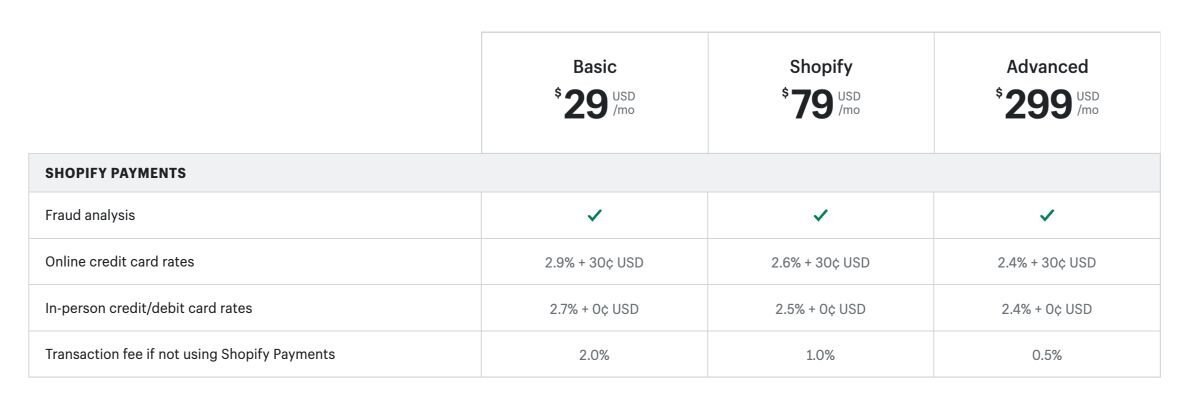
Task: Click the Basic plan fraud analysis checkmark
Action: pyautogui.click(x=594, y=215)
